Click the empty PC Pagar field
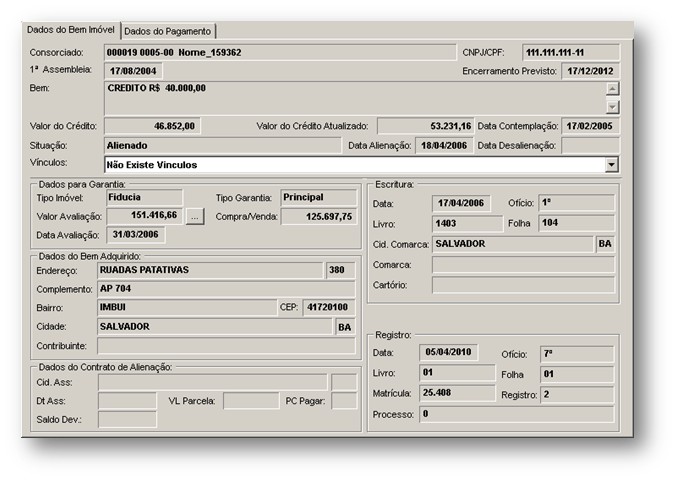This screenshot has height=480, width=676. click(x=344, y=401)
